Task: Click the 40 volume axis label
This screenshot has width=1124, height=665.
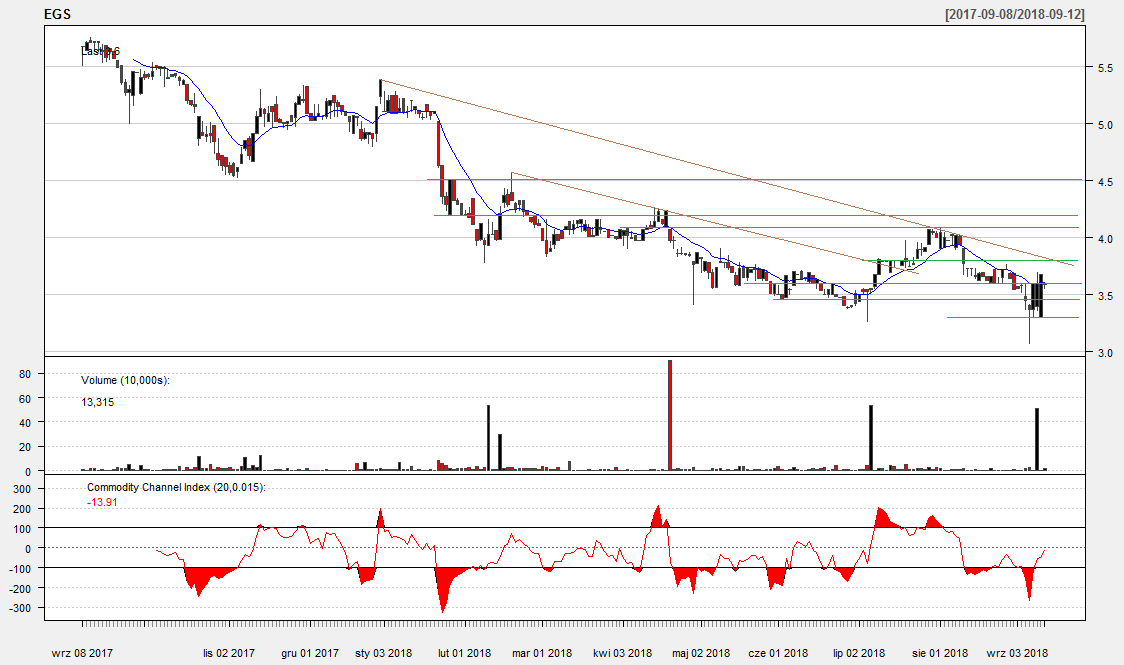Action: click(25, 423)
